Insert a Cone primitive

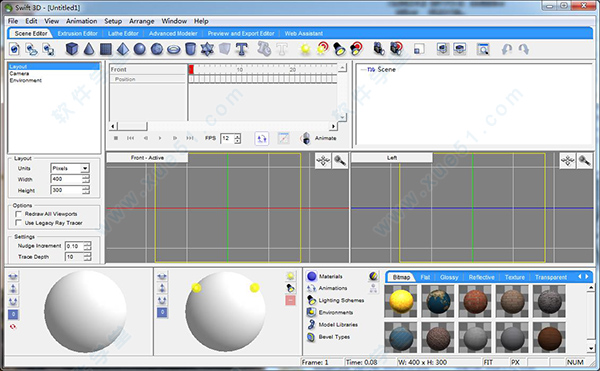coord(89,49)
